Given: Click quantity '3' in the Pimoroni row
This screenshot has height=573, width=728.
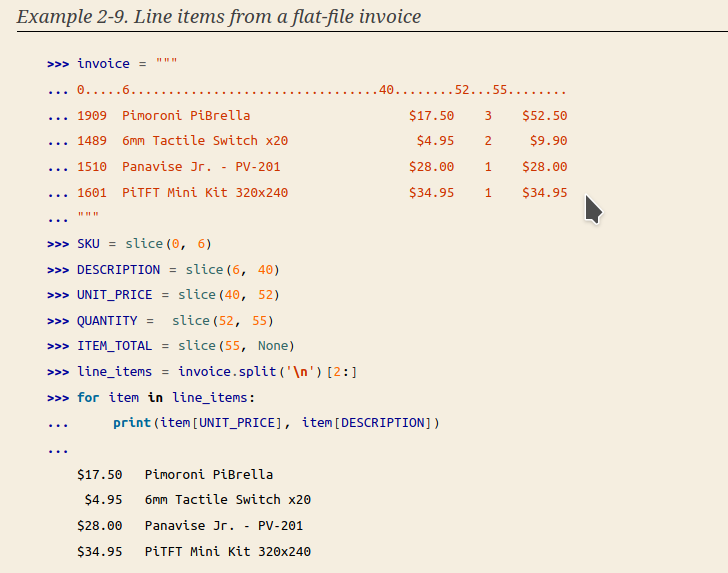Looking at the screenshot, I should pos(488,116).
